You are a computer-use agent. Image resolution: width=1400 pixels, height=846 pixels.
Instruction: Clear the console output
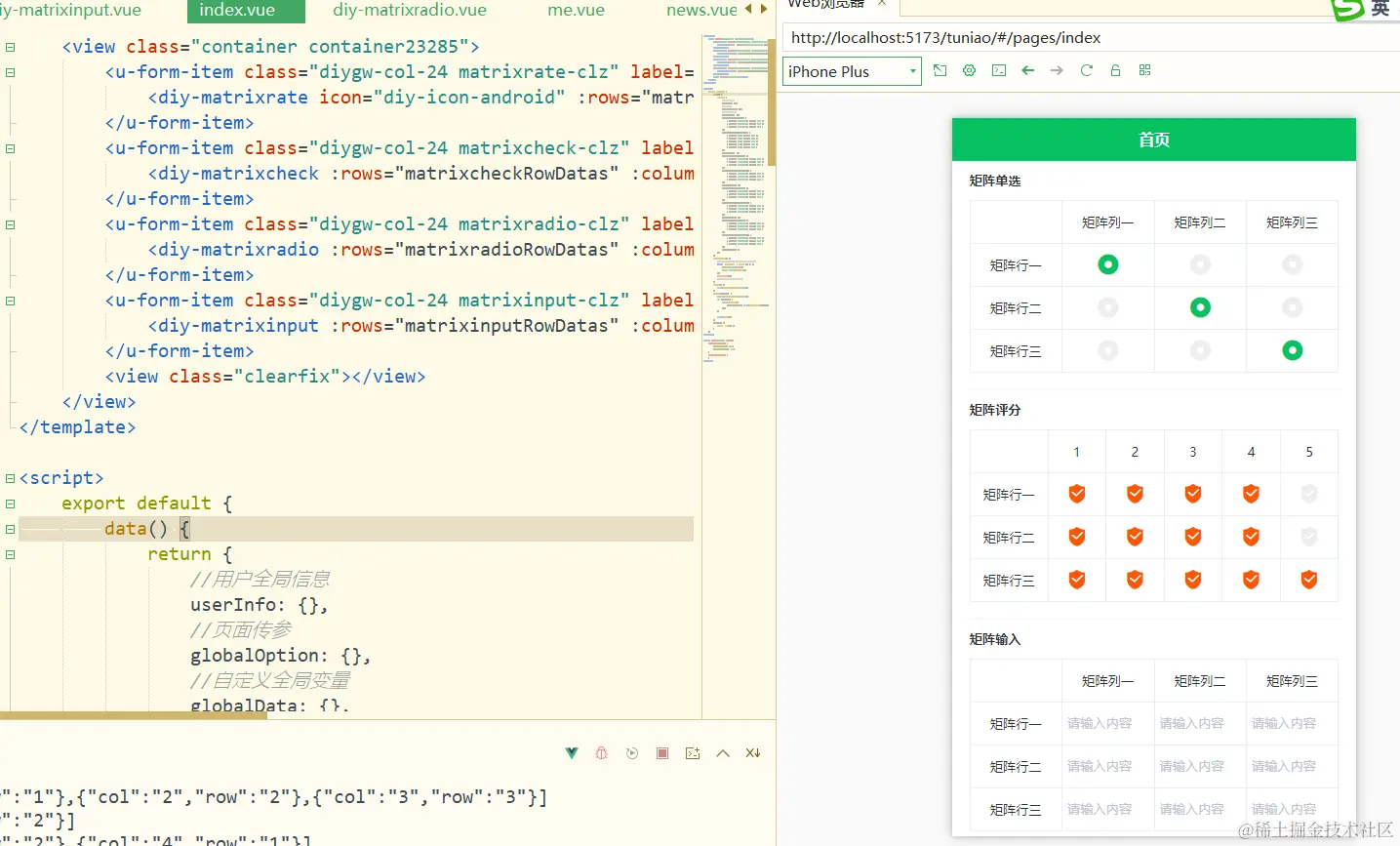[x=753, y=753]
